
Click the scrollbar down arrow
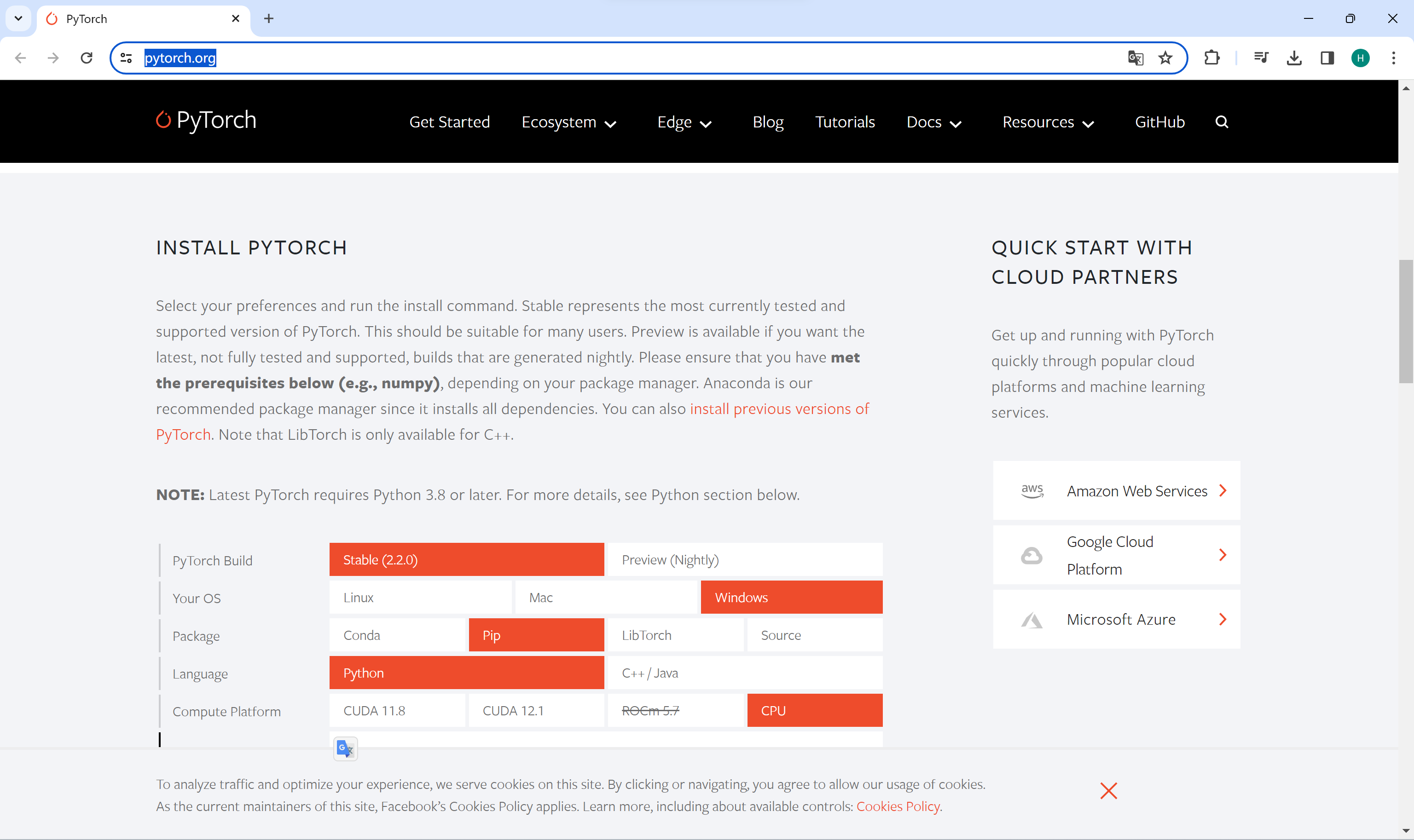point(1406,831)
